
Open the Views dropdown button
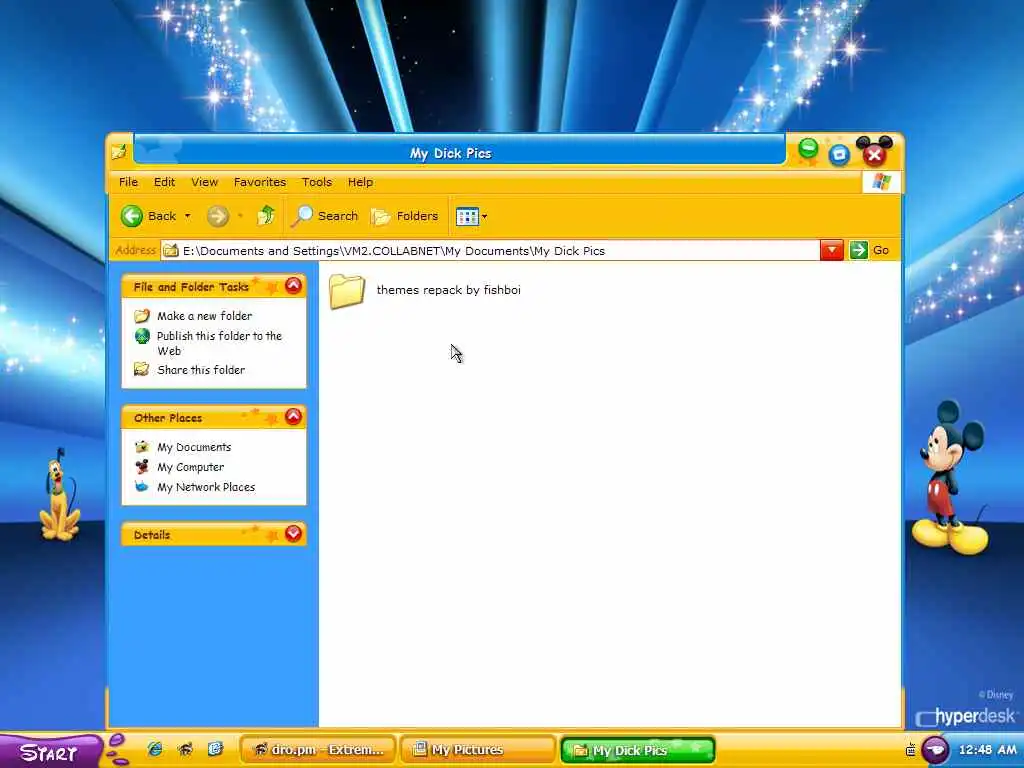point(472,216)
